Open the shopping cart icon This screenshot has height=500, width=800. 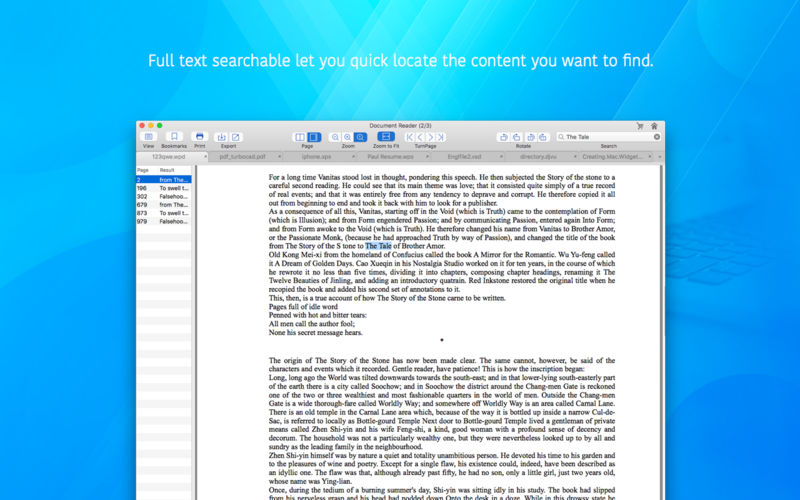(640, 126)
